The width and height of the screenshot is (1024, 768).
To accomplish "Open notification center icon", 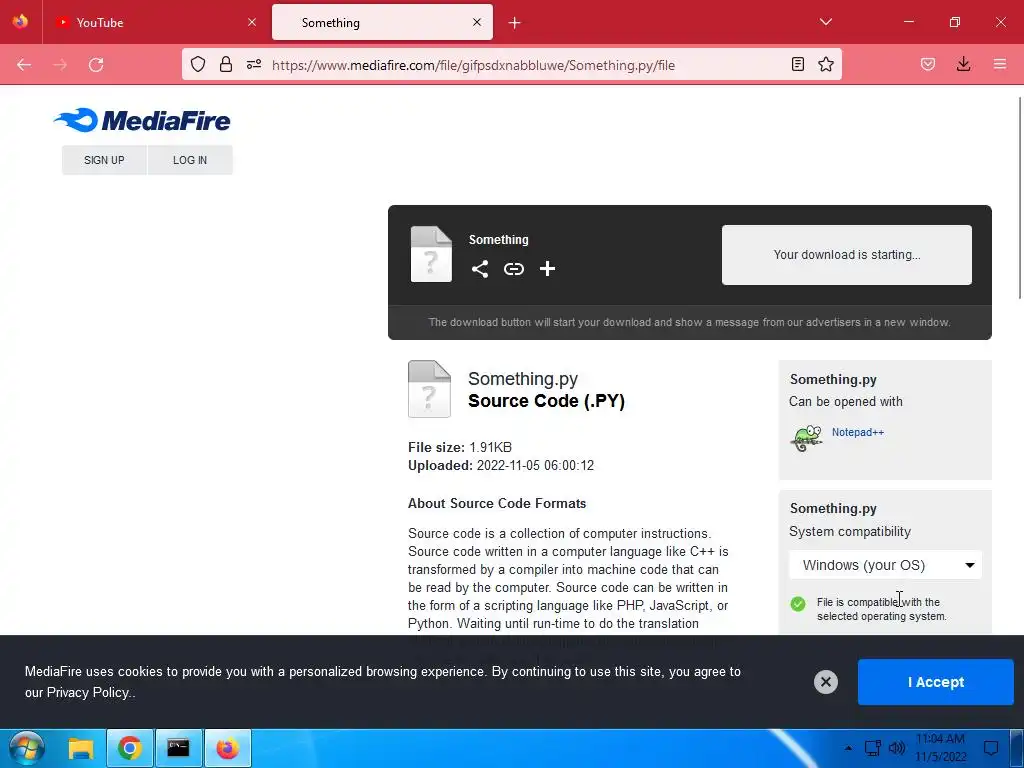I will pos(991,748).
